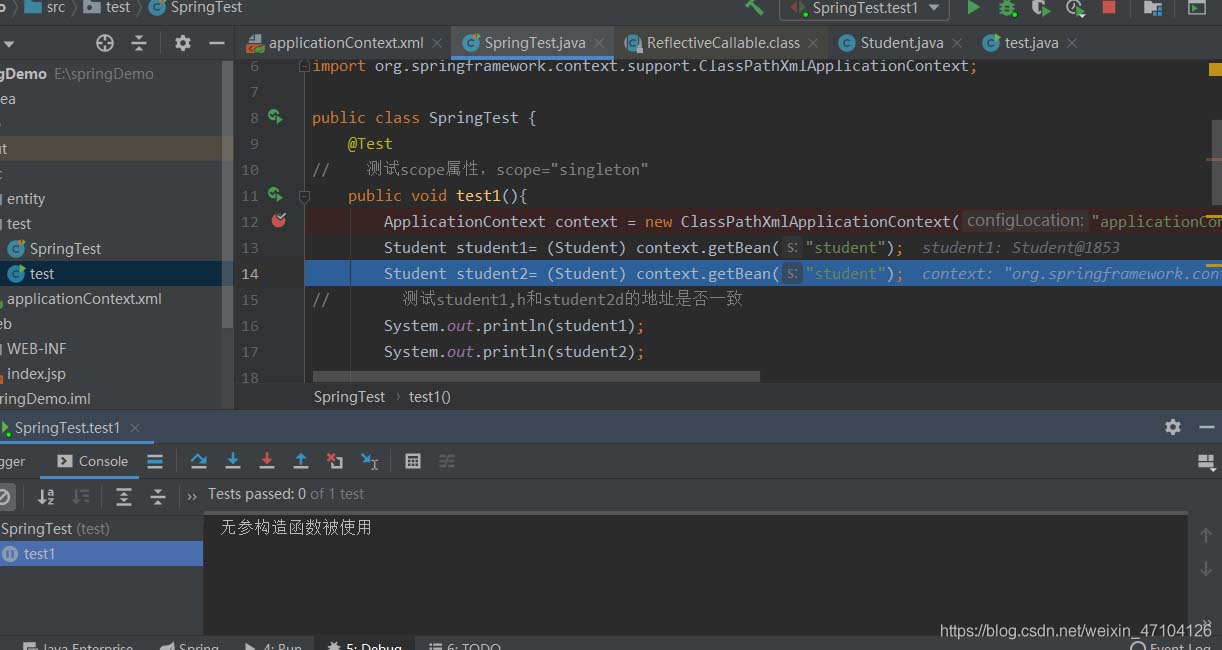Stop the running debug session

coord(1108,8)
